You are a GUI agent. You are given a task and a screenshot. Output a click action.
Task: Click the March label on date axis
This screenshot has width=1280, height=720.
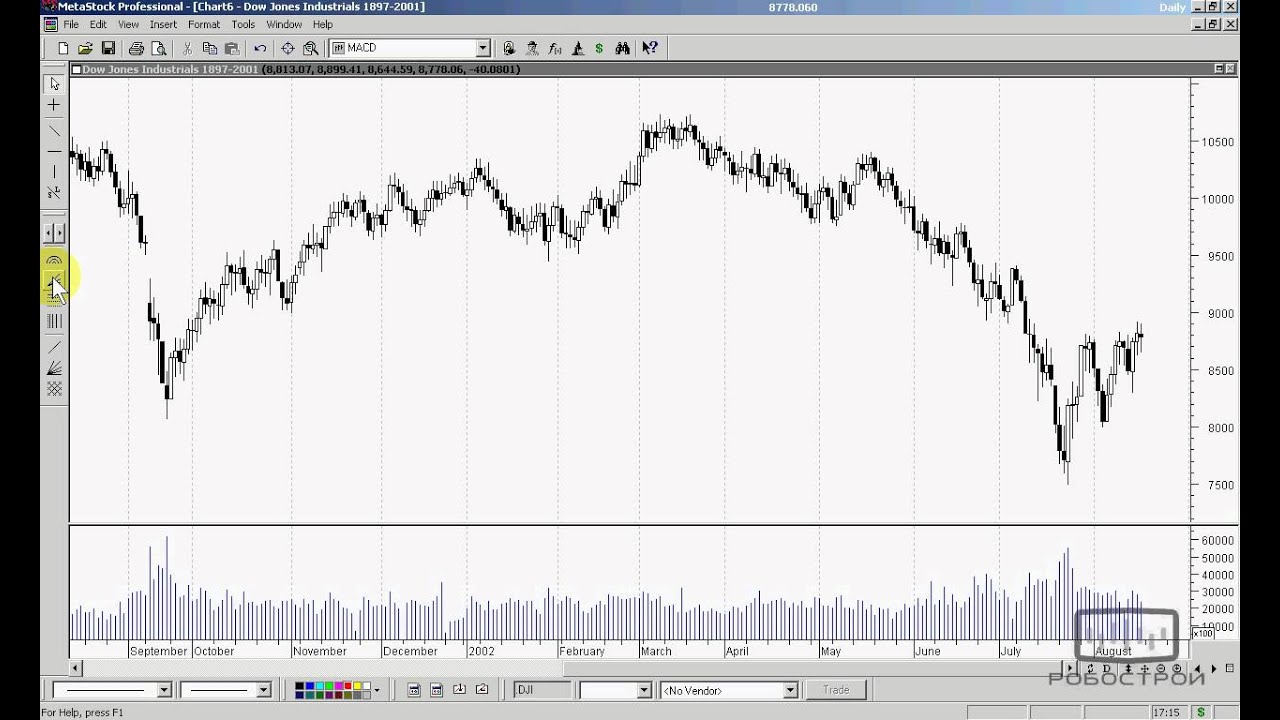pos(656,651)
